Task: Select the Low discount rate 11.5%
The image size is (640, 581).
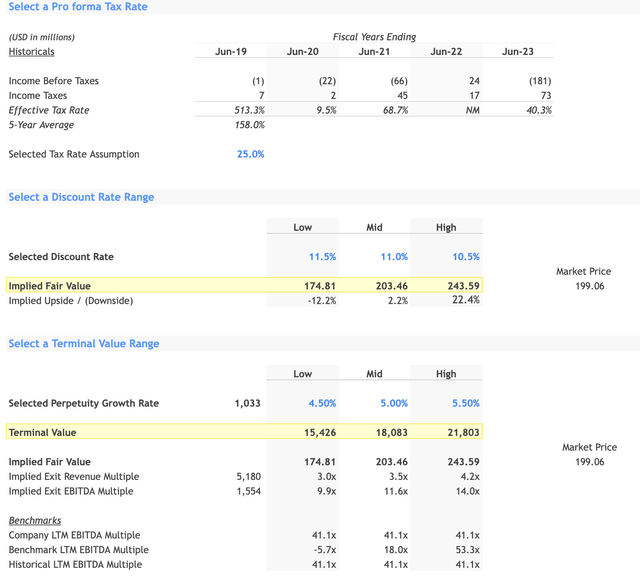Action: click(x=321, y=257)
